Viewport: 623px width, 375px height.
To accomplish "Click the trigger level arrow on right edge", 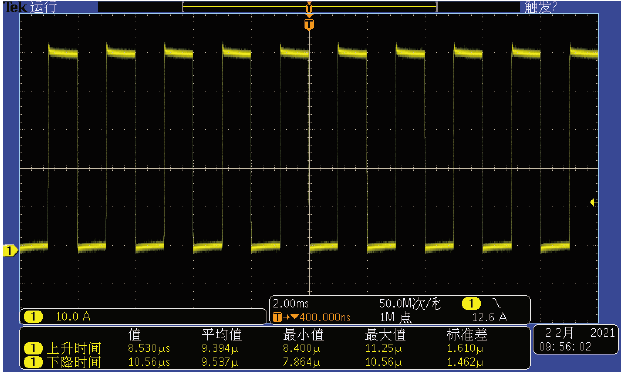I will [x=592, y=203].
